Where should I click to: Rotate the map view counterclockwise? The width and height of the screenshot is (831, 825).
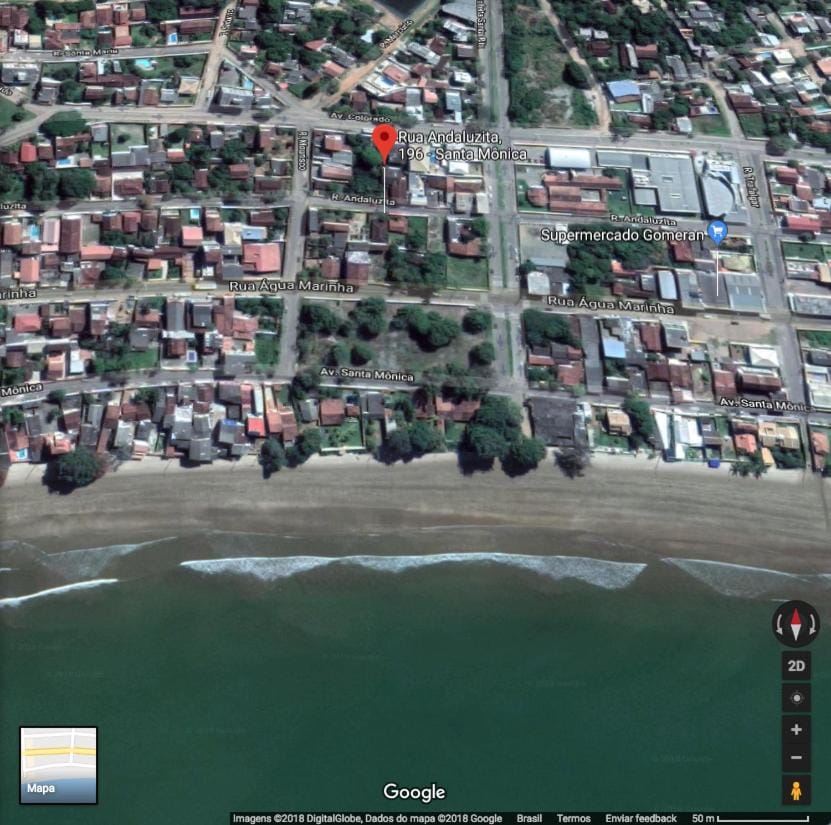[779, 625]
